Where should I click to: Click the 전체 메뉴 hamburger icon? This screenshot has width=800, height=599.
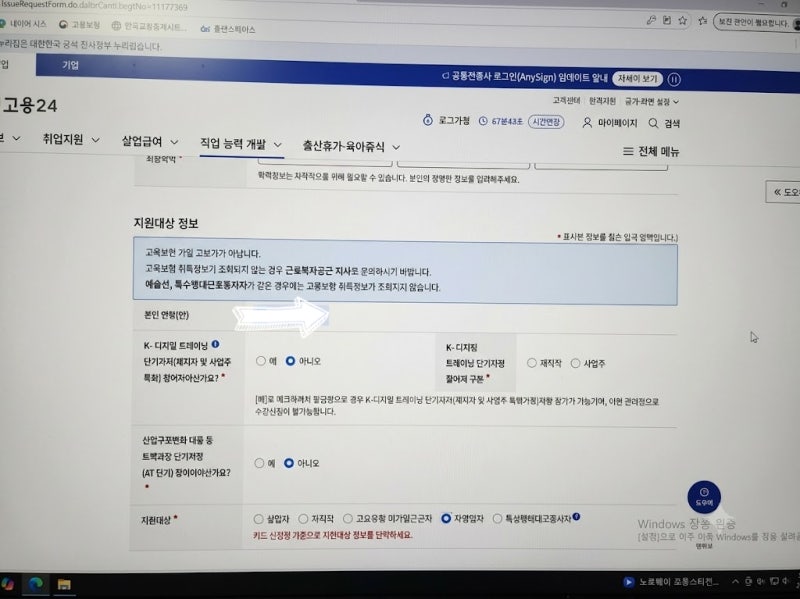(628, 151)
